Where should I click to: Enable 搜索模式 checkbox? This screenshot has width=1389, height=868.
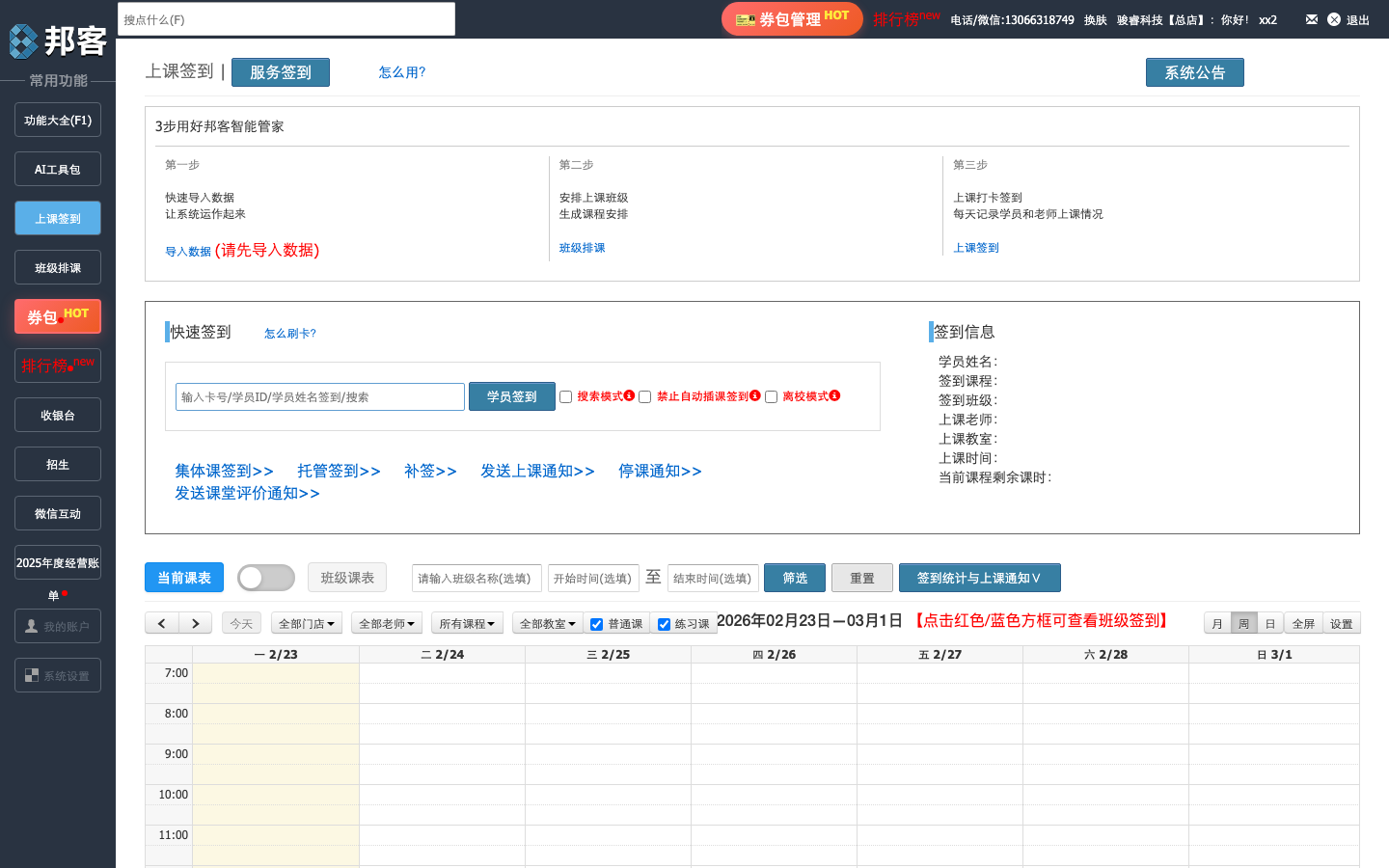click(565, 396)
